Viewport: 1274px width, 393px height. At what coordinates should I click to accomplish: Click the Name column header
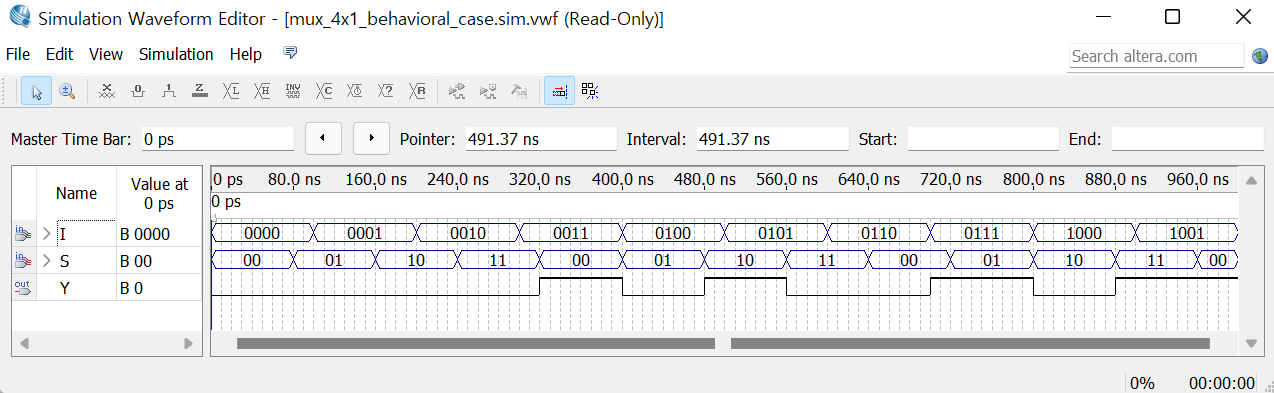[x=76, y=193]
